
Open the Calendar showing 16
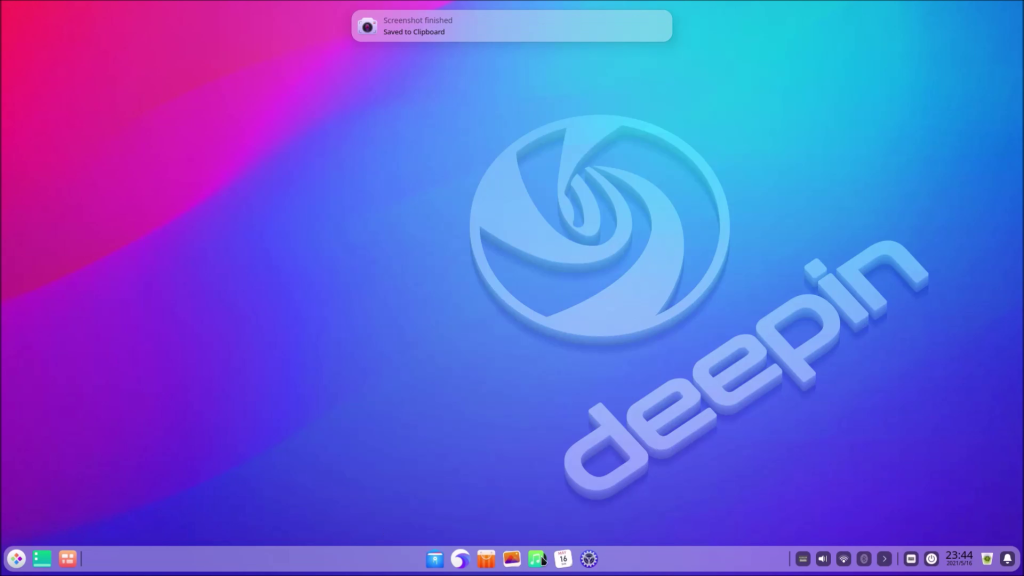pyautogui.click(x=563, y=559)
